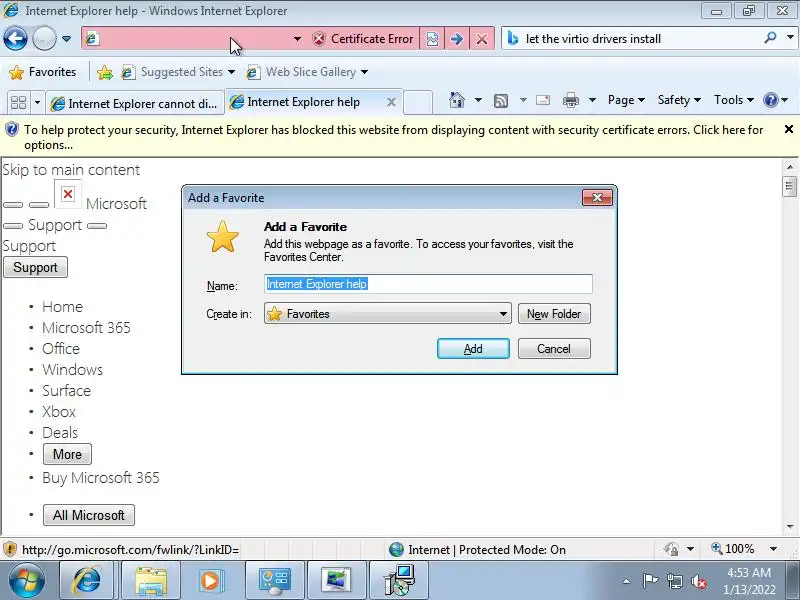This screenshot has height=600, width=800.
Task: Click the Internet Explorer taskbar icon
Action: [88, 581]
